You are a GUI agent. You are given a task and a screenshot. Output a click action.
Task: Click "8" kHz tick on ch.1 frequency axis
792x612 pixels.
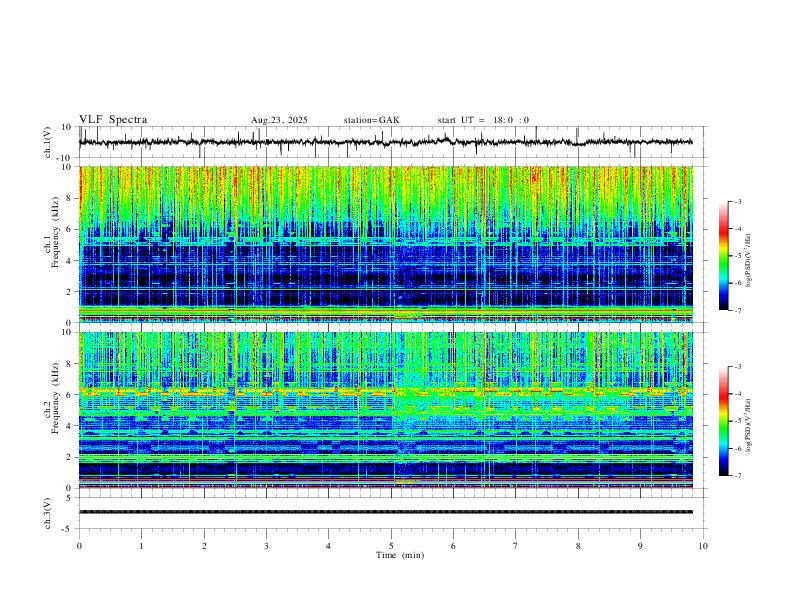pos(69,198)
